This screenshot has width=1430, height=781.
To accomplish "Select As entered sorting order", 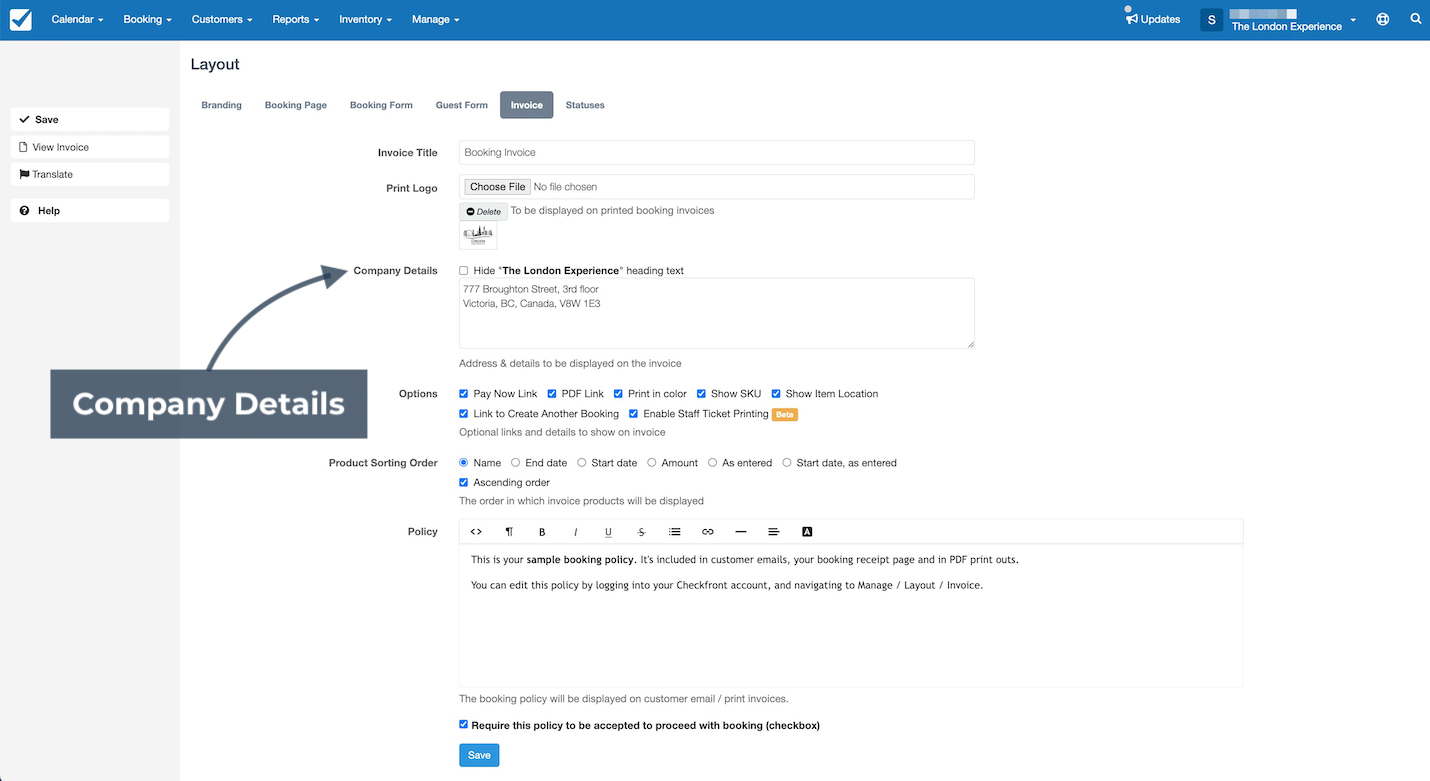I will click(x=713, y=463).
